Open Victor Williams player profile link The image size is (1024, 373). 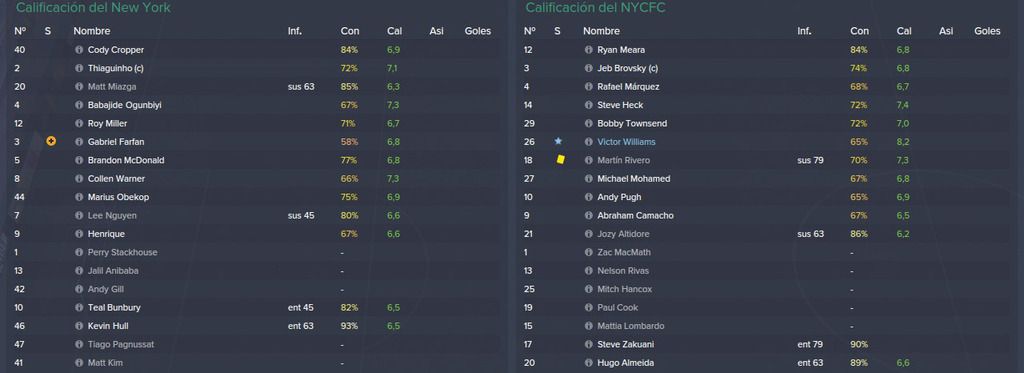(x=626, y=142)
